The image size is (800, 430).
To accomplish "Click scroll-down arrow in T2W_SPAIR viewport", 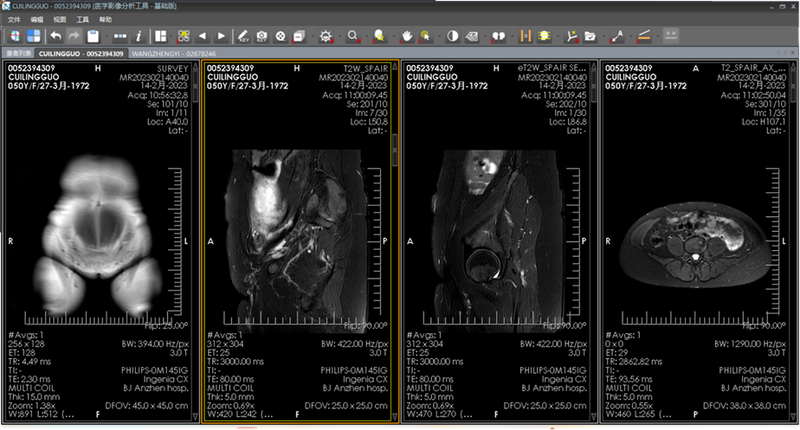I will click(395, 417).
